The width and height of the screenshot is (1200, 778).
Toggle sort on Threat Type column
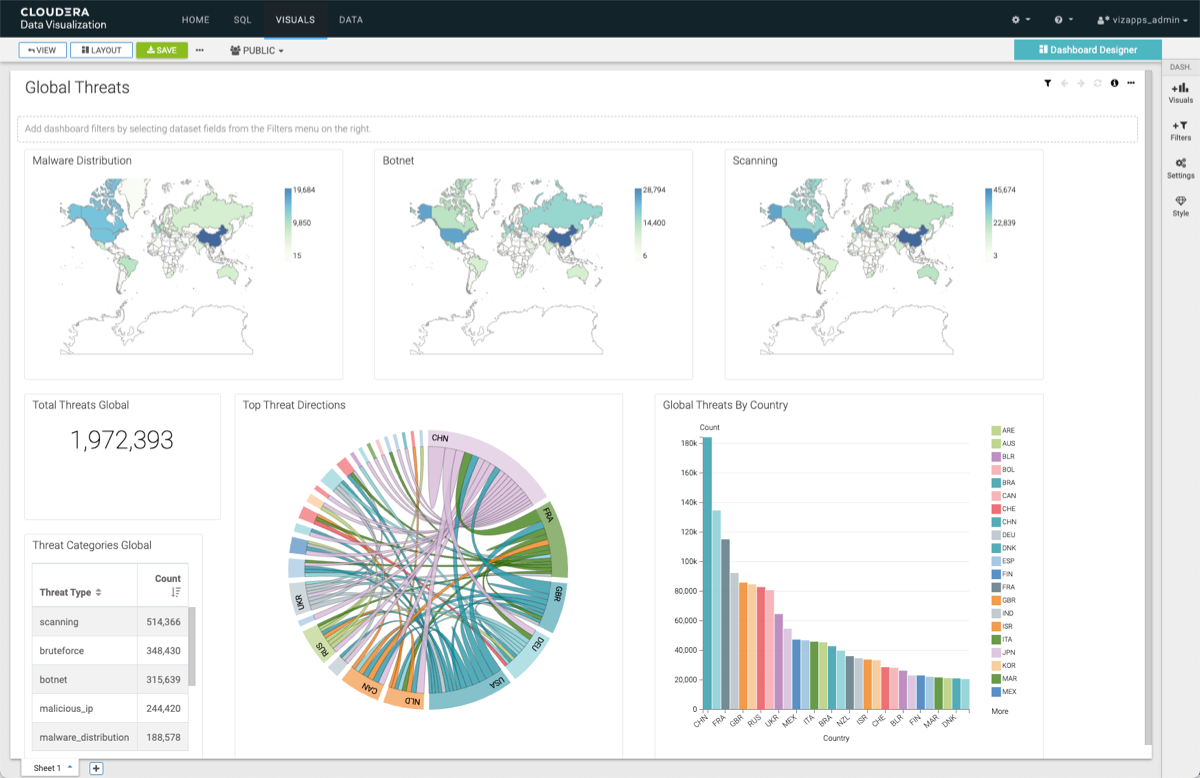pyautogui.click(x=98, y=593)
